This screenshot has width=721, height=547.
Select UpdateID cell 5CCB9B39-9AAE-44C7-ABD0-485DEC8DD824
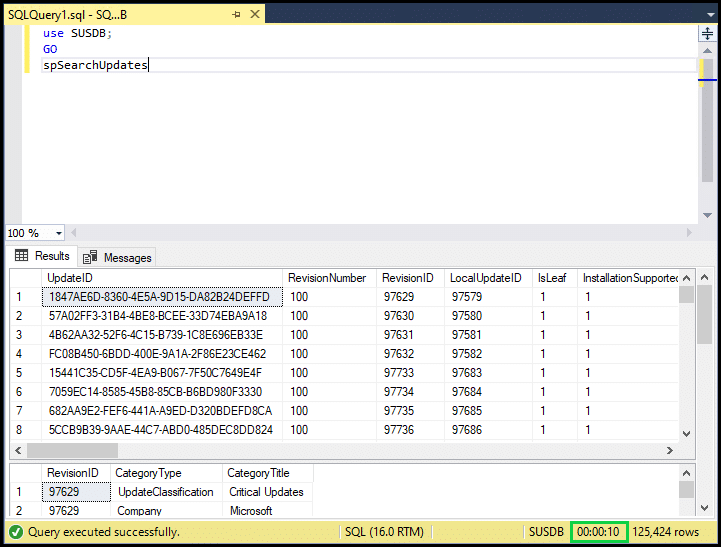pos(162,430)
